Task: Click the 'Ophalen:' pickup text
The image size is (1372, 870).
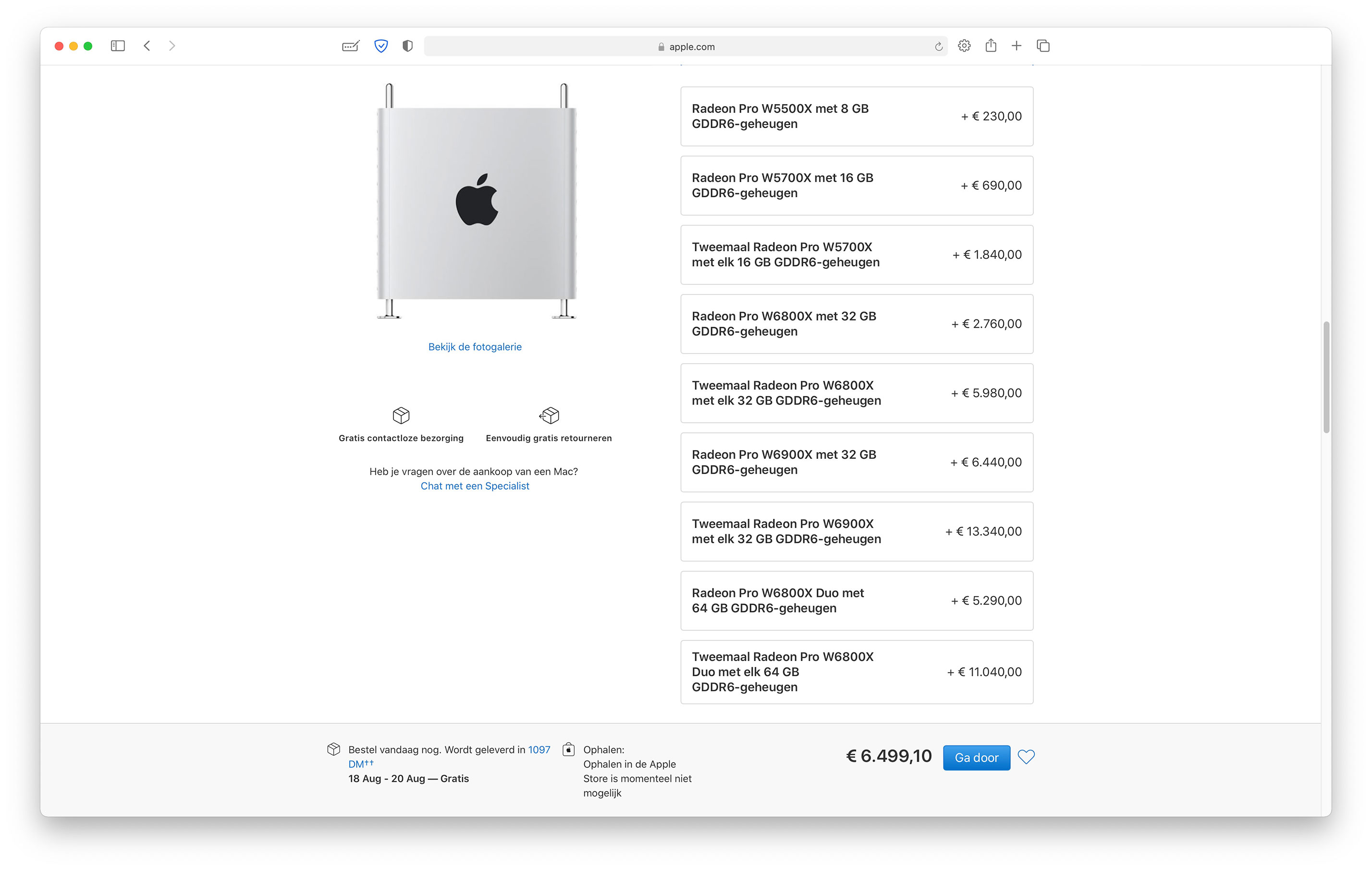Action: coord(604,750)
